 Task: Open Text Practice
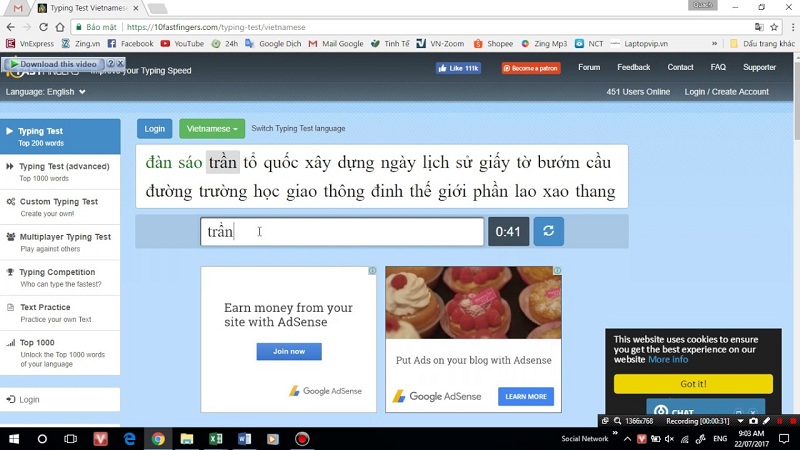60,313
